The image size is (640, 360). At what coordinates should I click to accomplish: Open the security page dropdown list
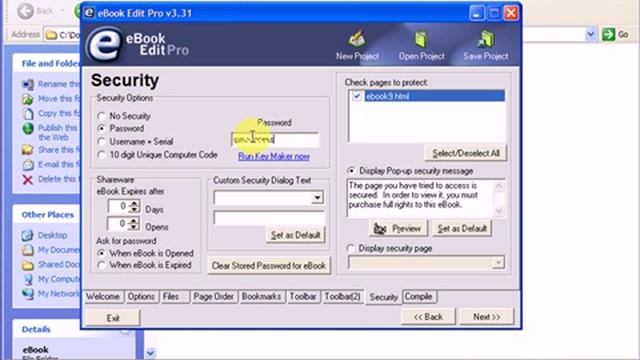tap(498, 263)
